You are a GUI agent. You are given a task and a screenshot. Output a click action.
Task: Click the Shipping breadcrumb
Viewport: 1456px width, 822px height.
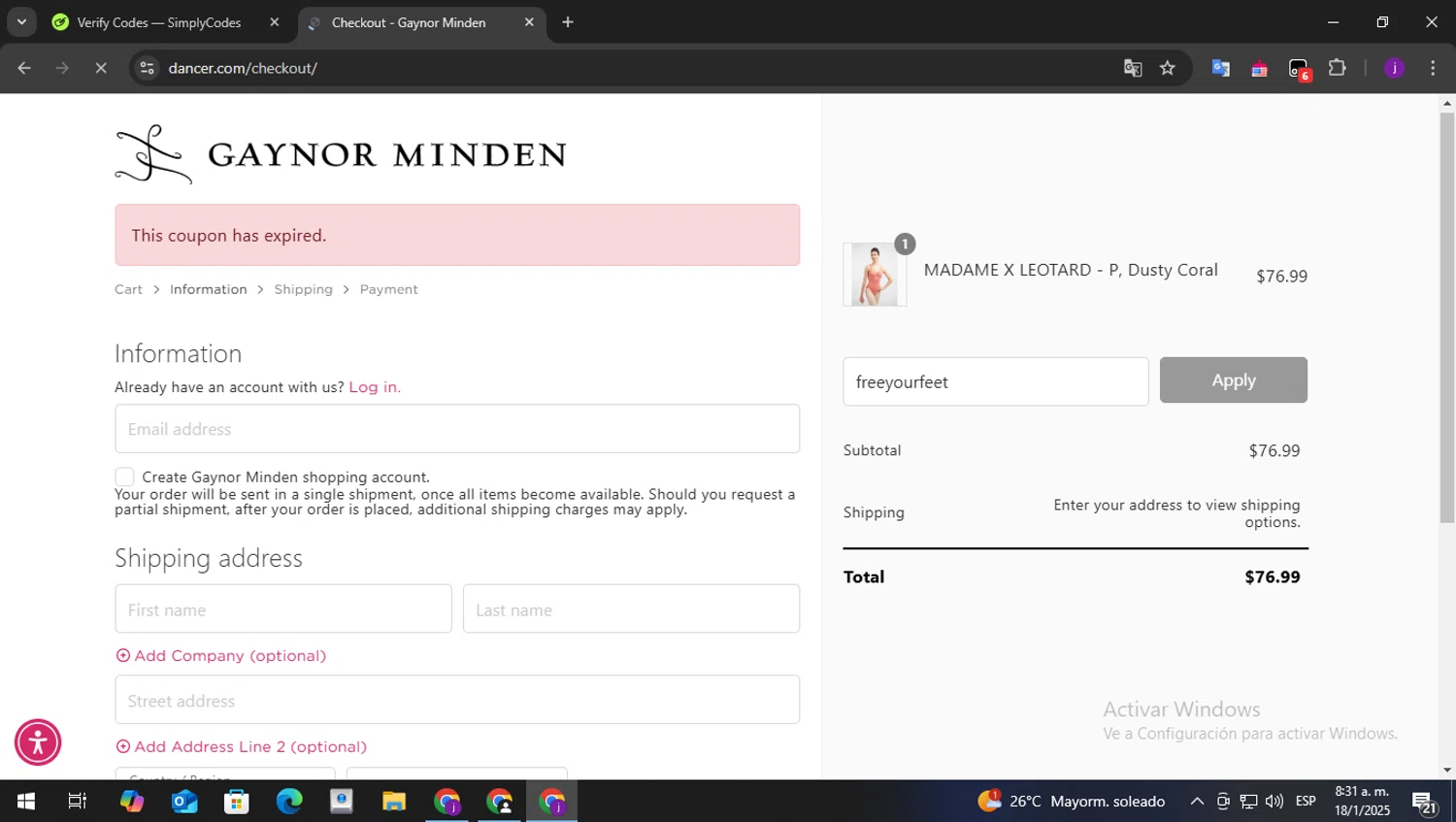(x=303, y=289)
